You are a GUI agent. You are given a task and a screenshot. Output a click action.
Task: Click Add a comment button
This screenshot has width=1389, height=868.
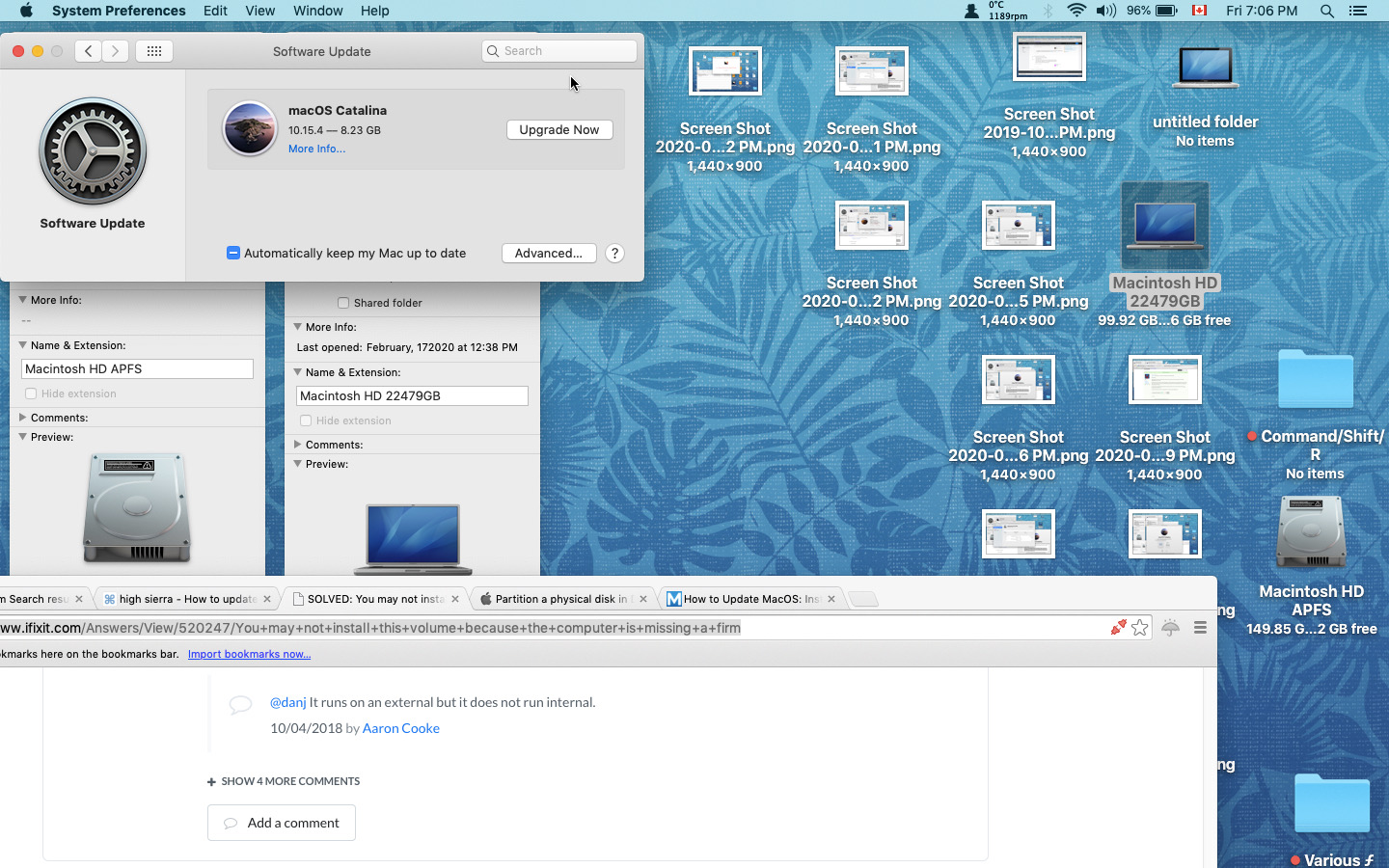(282, 823)
